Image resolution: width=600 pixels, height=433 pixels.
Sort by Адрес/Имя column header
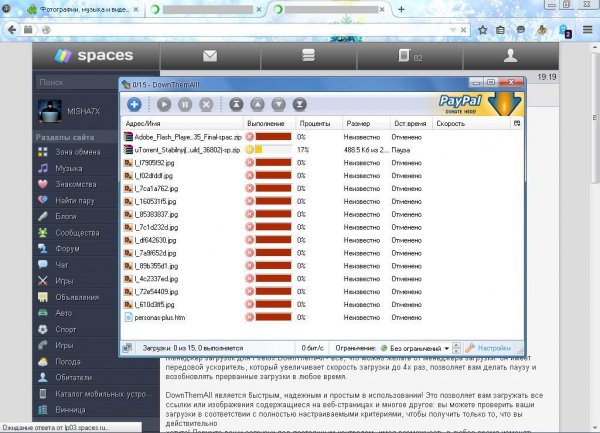183,124
